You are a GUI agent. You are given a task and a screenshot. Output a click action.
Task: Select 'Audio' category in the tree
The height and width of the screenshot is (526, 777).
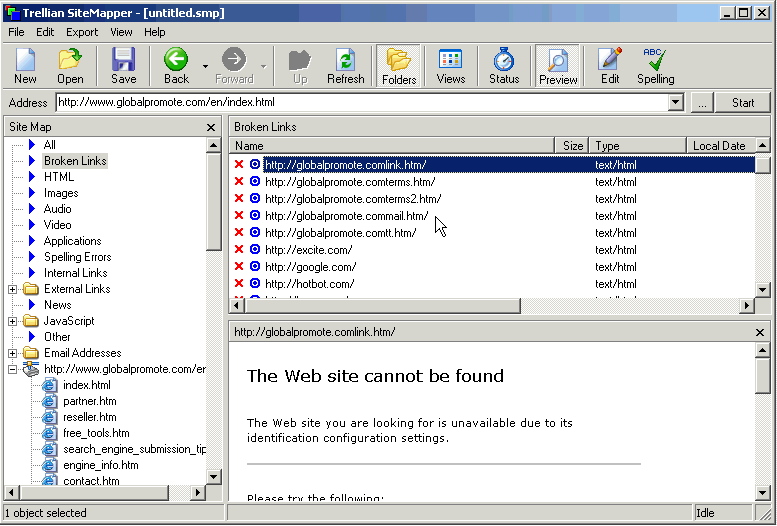tap(57, 209)
